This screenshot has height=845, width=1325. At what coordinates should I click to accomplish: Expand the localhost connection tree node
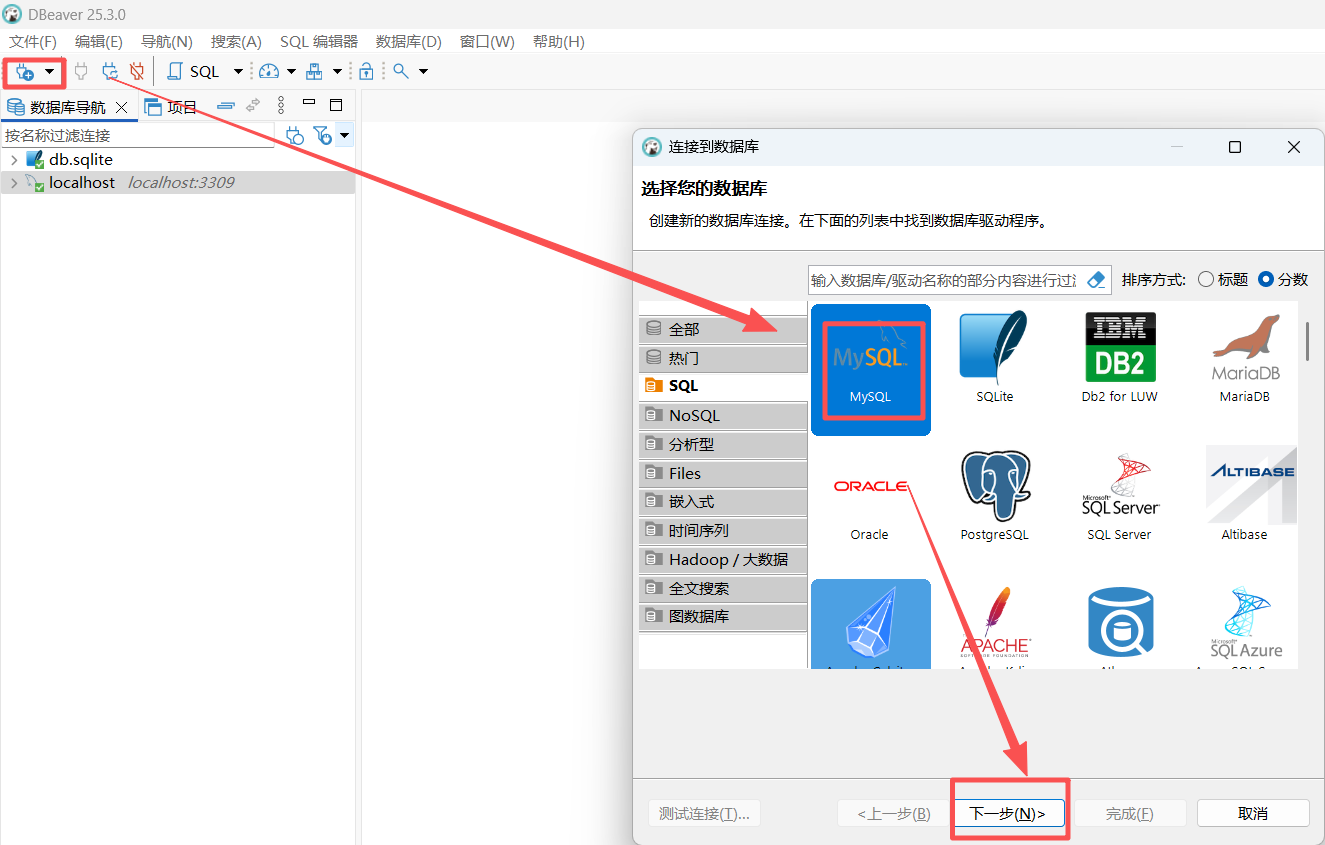click(x=13, y=183)
